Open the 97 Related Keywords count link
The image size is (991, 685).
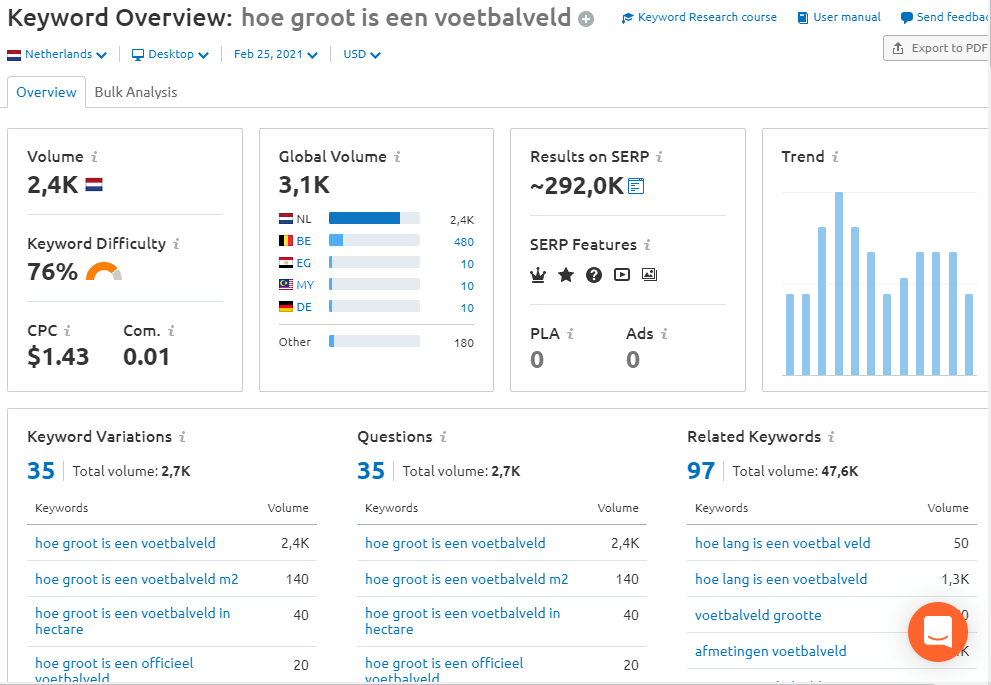coord(701,471)
